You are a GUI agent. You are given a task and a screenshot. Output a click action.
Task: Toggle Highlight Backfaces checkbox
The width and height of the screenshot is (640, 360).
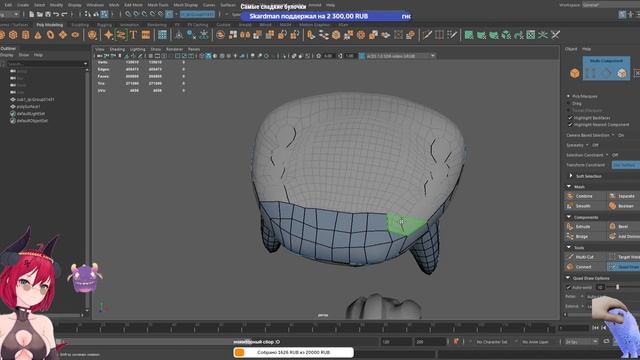coord(570,118)
